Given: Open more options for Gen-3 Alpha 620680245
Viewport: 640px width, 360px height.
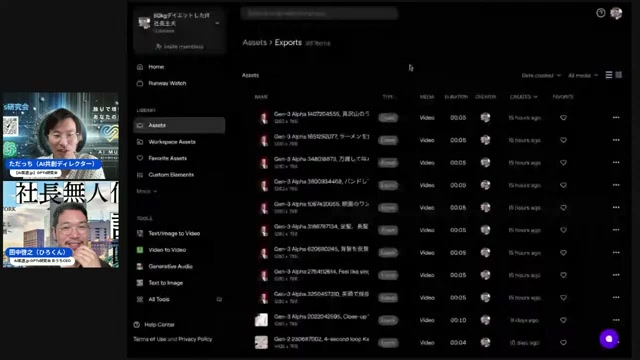Looking at the screenshot, I should coord(616,253).
